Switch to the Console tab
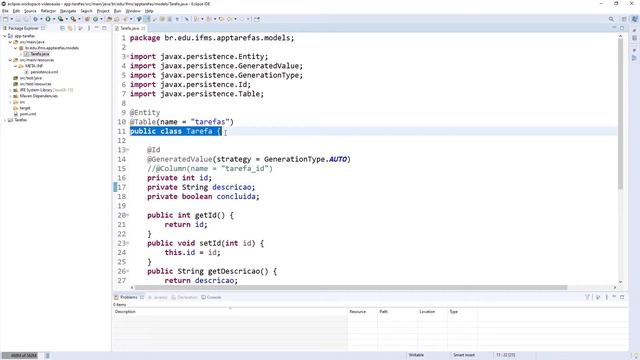This screenshot has height=360, width=640. [211, 297]
